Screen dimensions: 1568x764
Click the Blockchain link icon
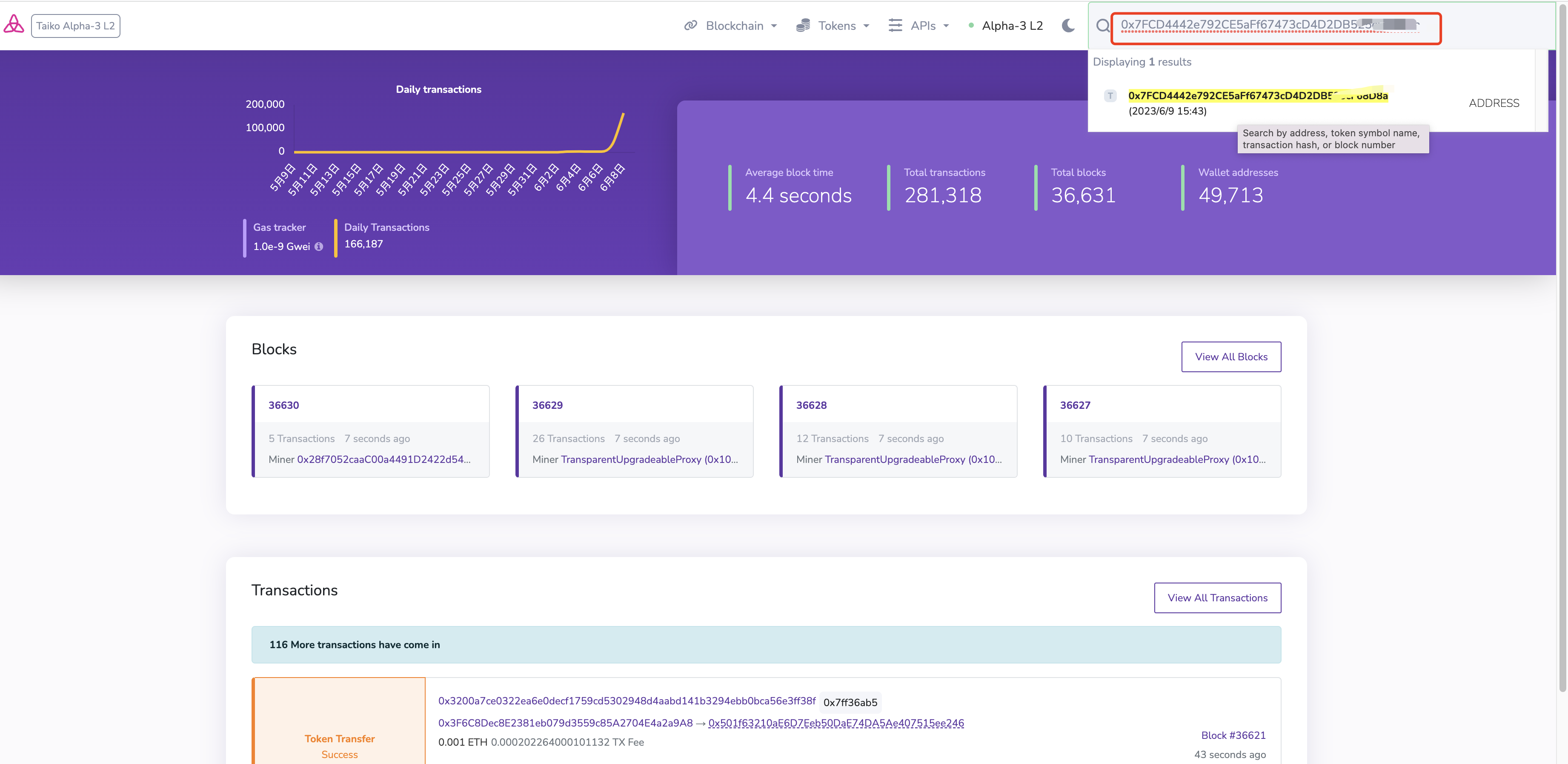click(690, 26)
